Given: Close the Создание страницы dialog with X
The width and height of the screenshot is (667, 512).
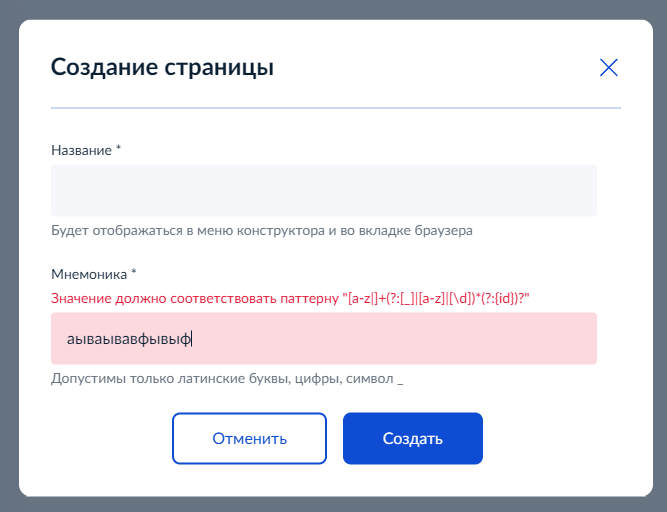Looking at the screenshot, I should coord(609,68).
